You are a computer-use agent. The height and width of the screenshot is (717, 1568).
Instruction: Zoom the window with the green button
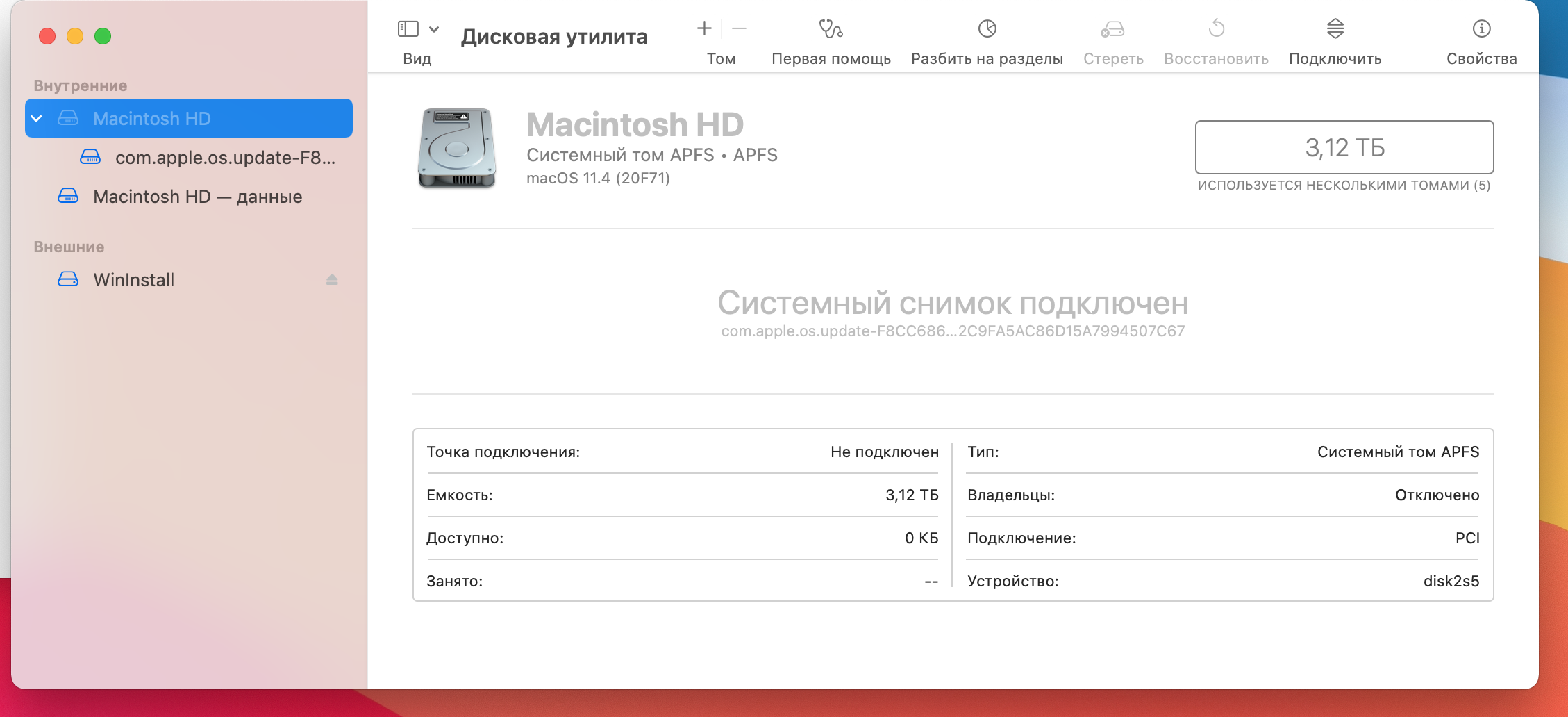click(x=103, y=36)
